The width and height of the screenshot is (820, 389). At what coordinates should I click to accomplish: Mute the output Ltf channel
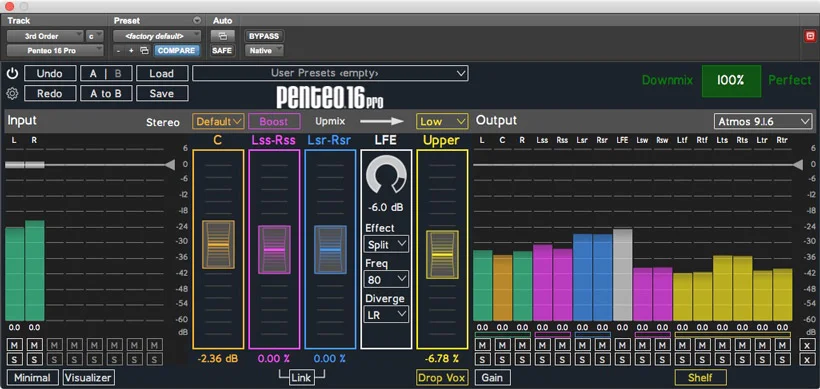[x=682, y=345]
